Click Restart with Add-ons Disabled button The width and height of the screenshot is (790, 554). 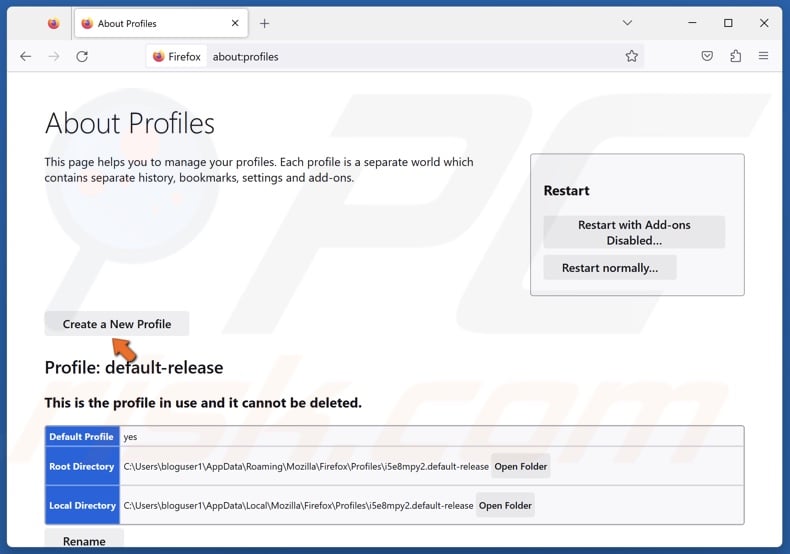point(634,232)
